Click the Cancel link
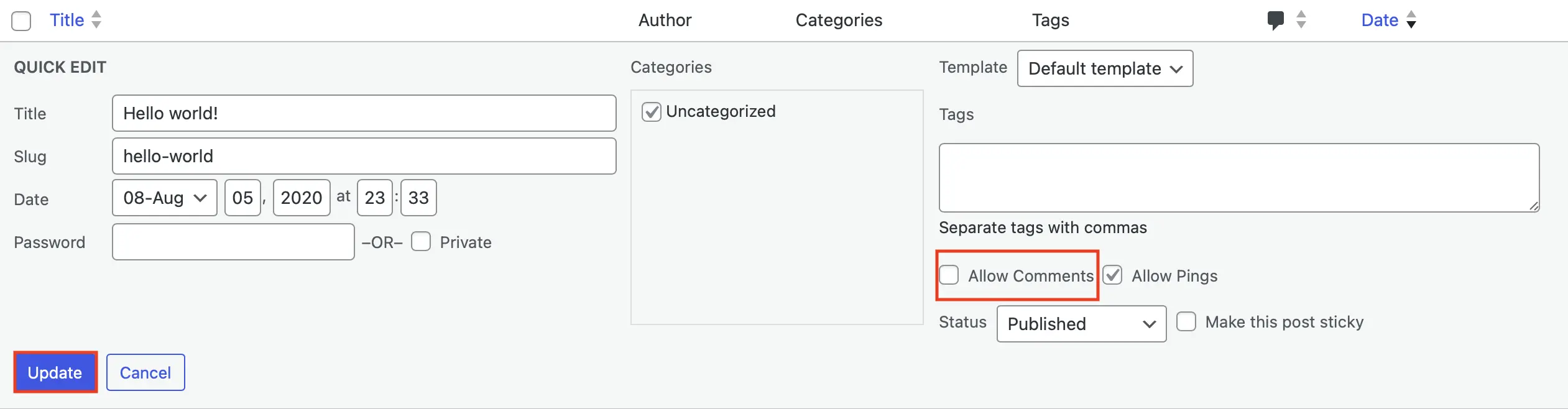This screenshot has height=409, width=1568. click(x=145, y=372)
